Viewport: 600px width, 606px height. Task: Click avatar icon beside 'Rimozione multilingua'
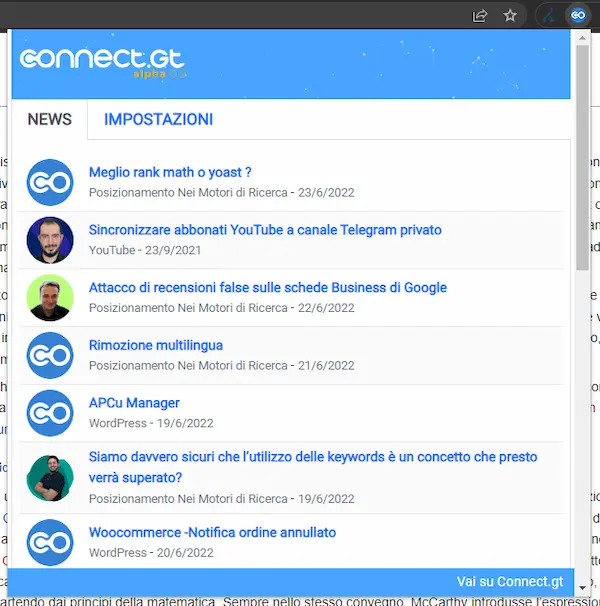(50, 355)
